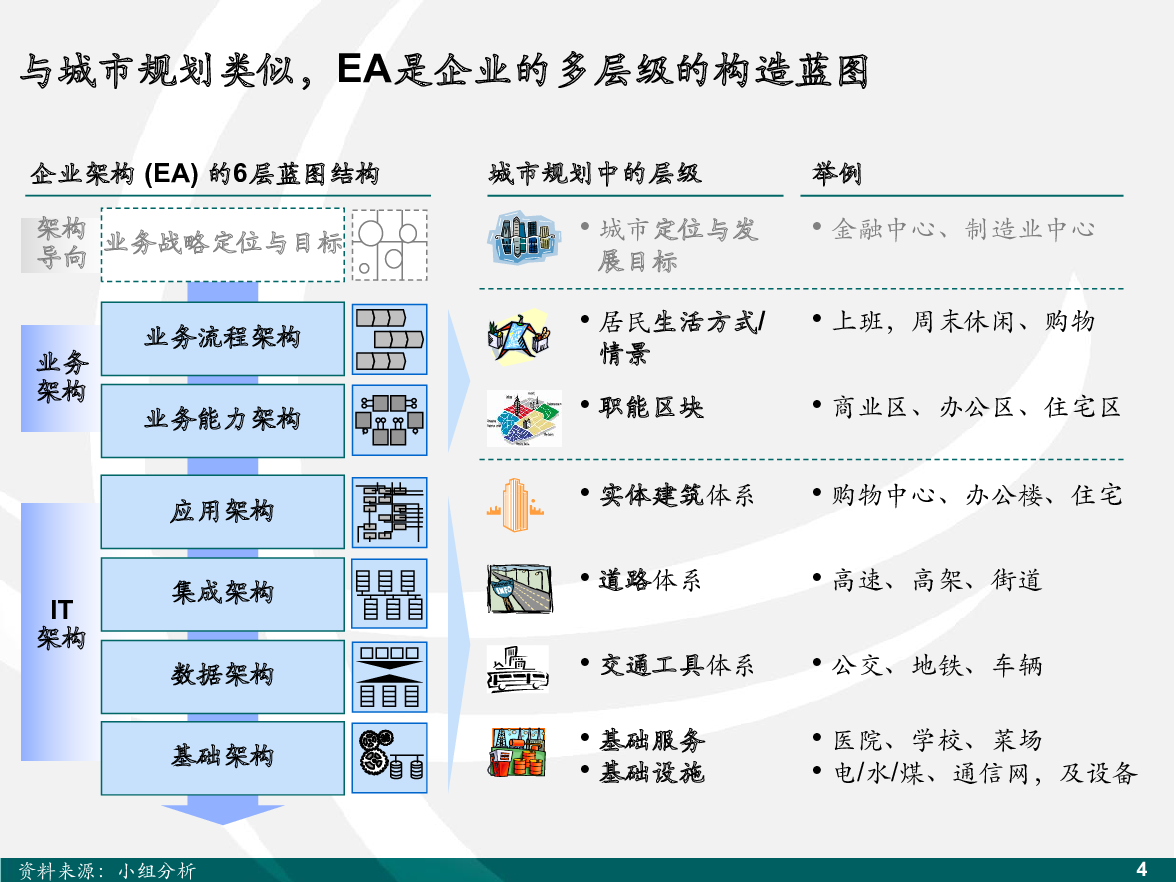Click the 城市规划中的层级 column heading
Viewport: 1176px width, 882px height.
pyautogui.click(x=594, y=174)
